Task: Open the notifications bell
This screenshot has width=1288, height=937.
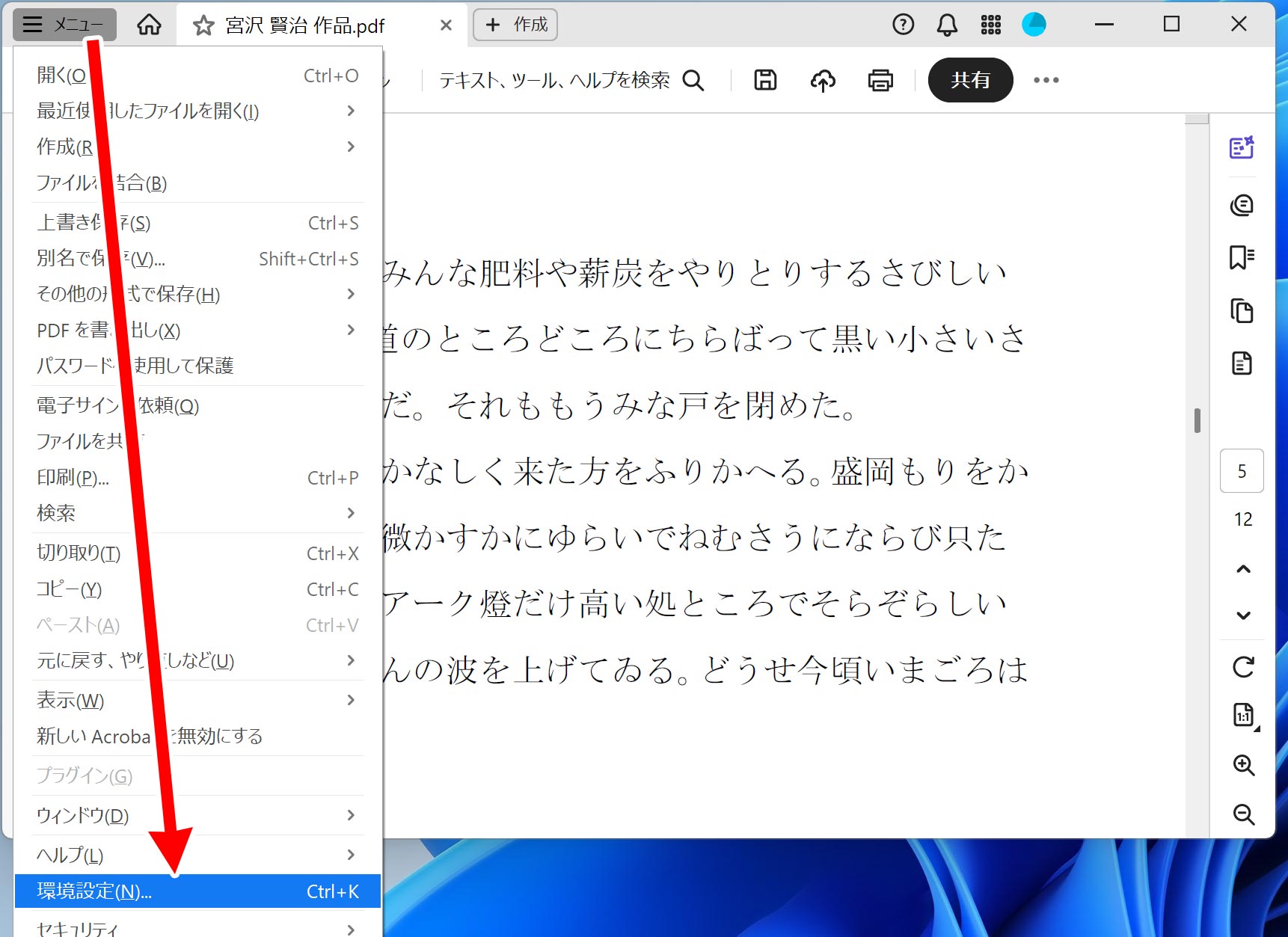Action: (x=946, y=24)
